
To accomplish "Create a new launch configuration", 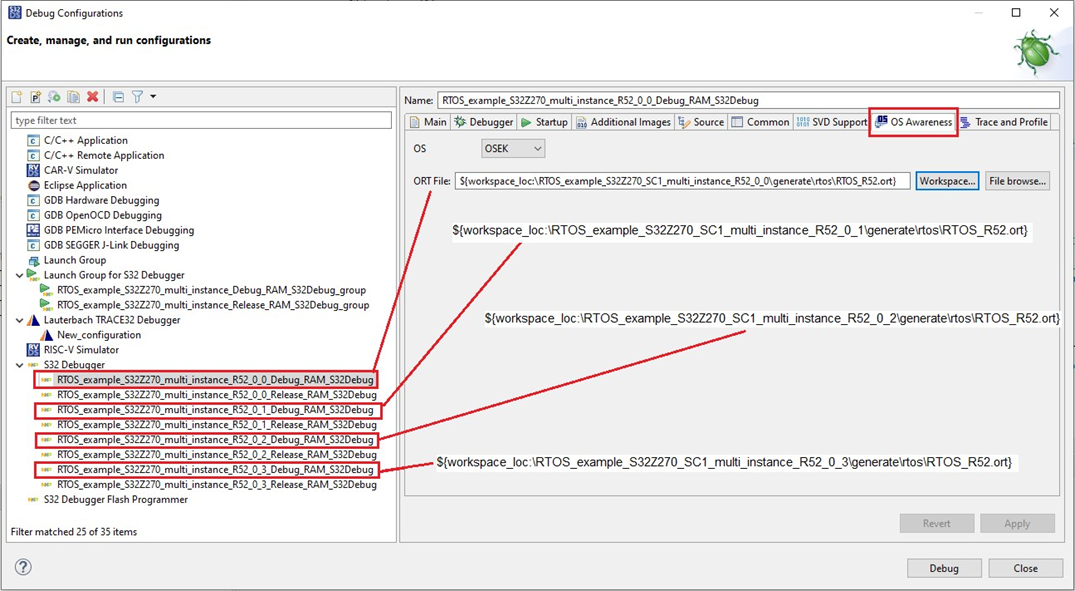I will coord(17,96).
